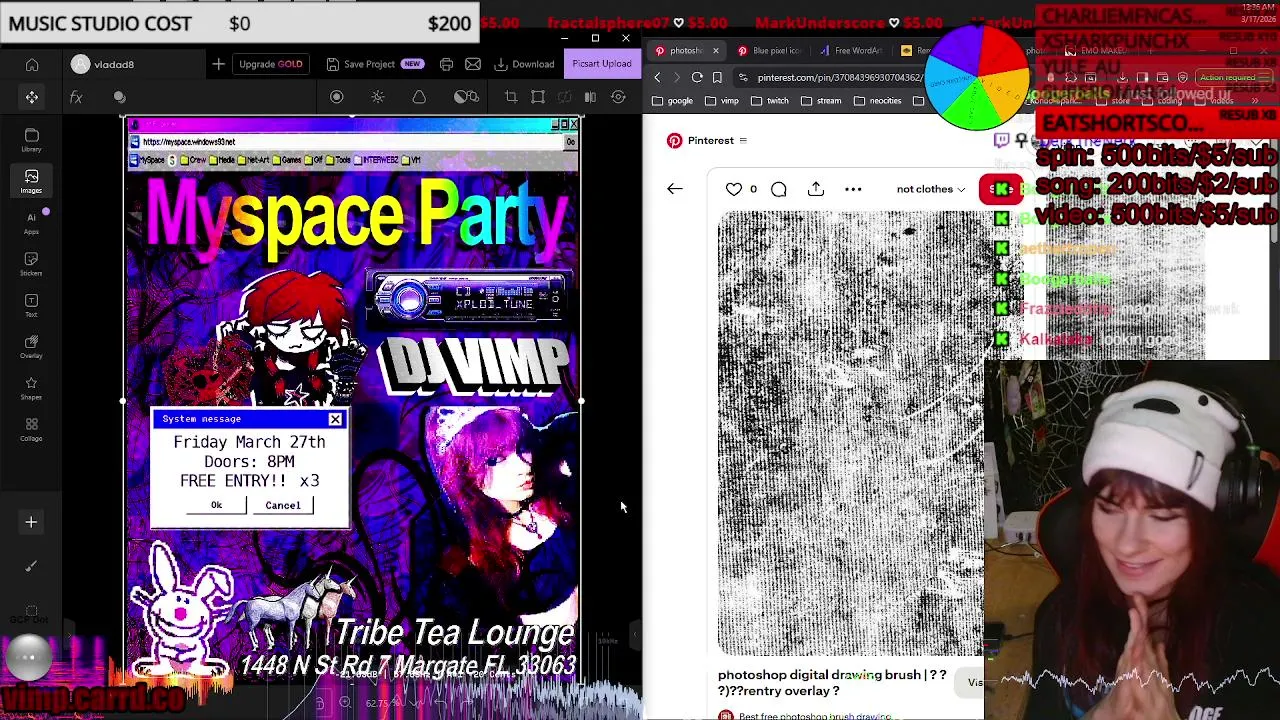The height and width of the screenshot is (720, 1280).
Task: Open the google bookmarks folder
Action: [672, 101]
